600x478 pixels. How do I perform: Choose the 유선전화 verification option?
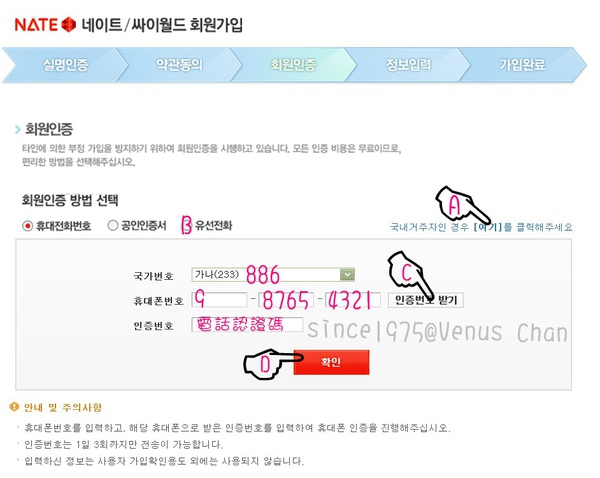coord(212,226)
